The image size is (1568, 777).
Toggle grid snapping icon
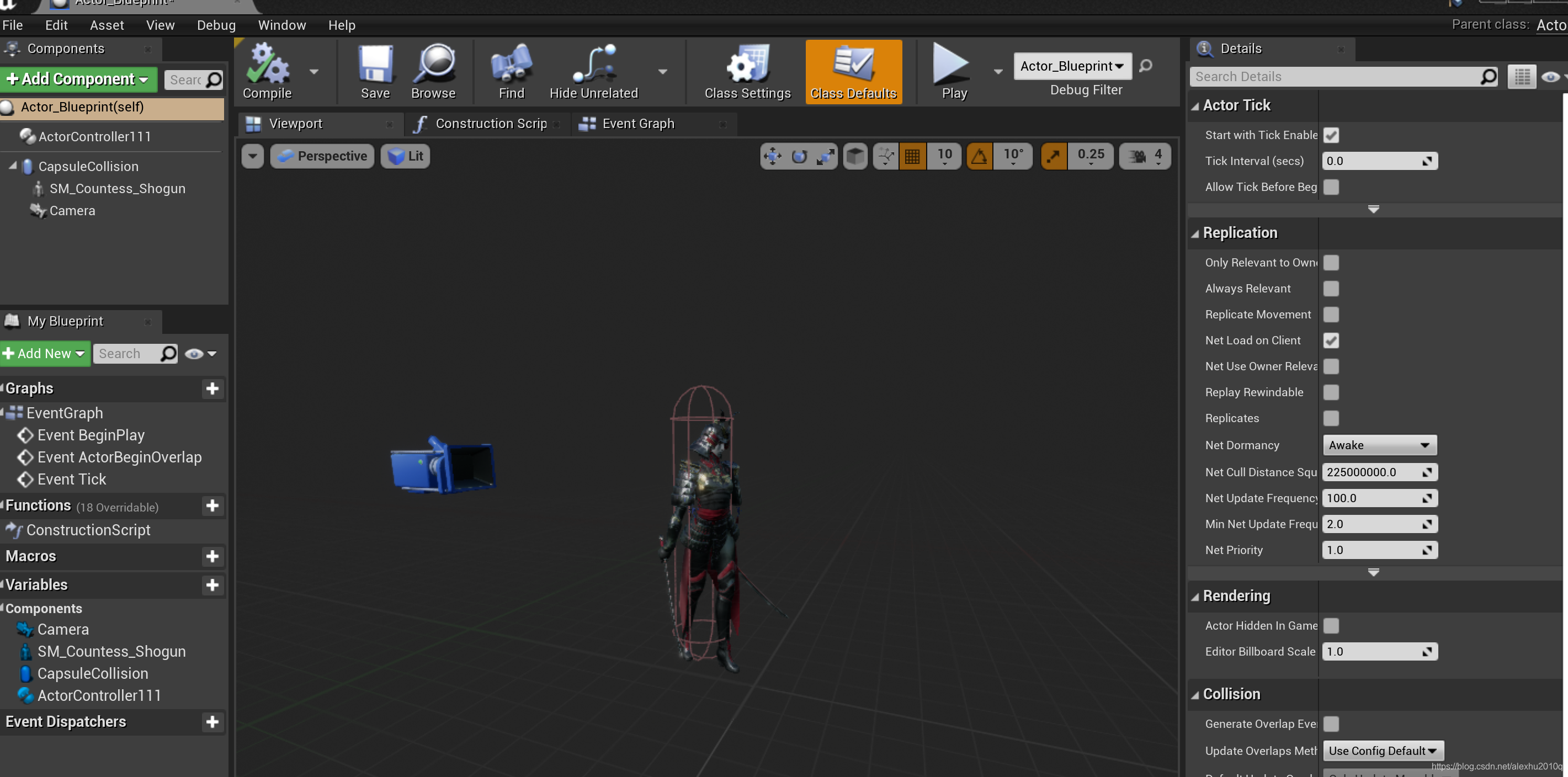[x=912, y=156]
